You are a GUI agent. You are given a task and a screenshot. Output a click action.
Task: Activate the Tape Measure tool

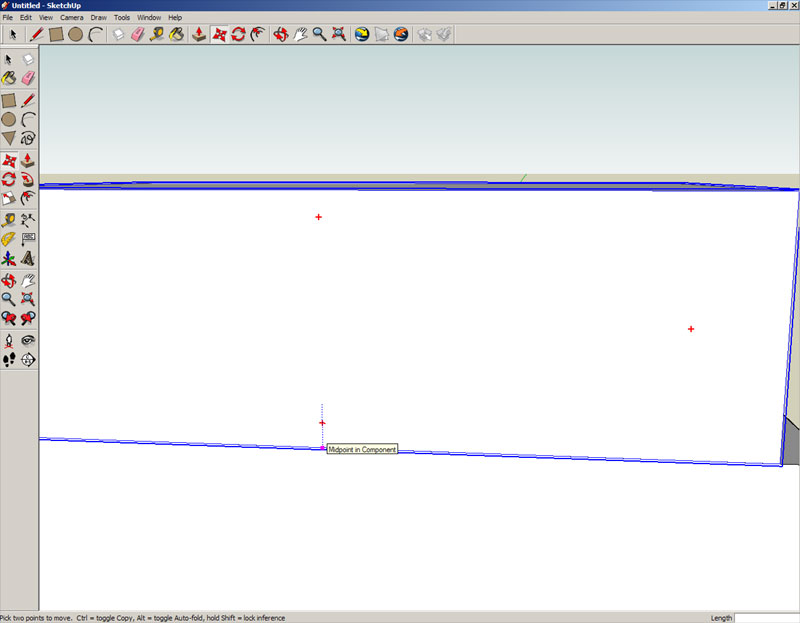coord(156,33)
